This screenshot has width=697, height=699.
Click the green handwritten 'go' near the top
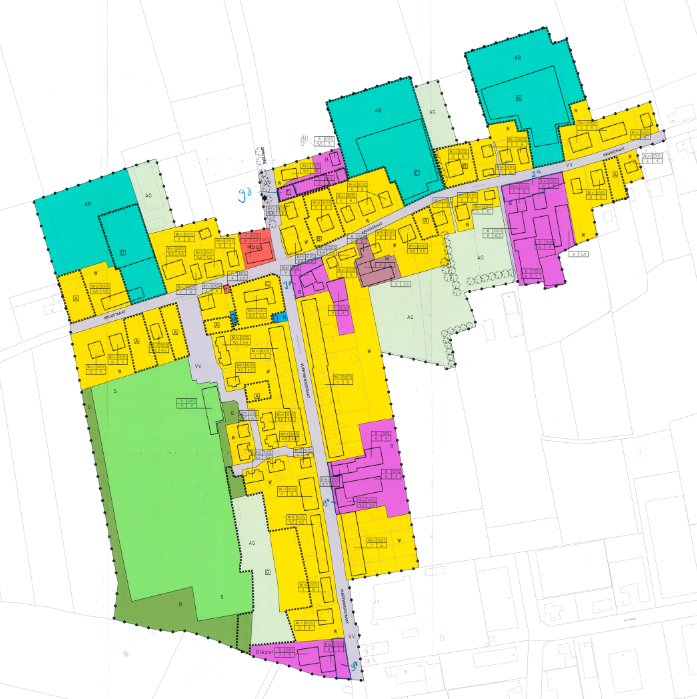coord(305,141)
